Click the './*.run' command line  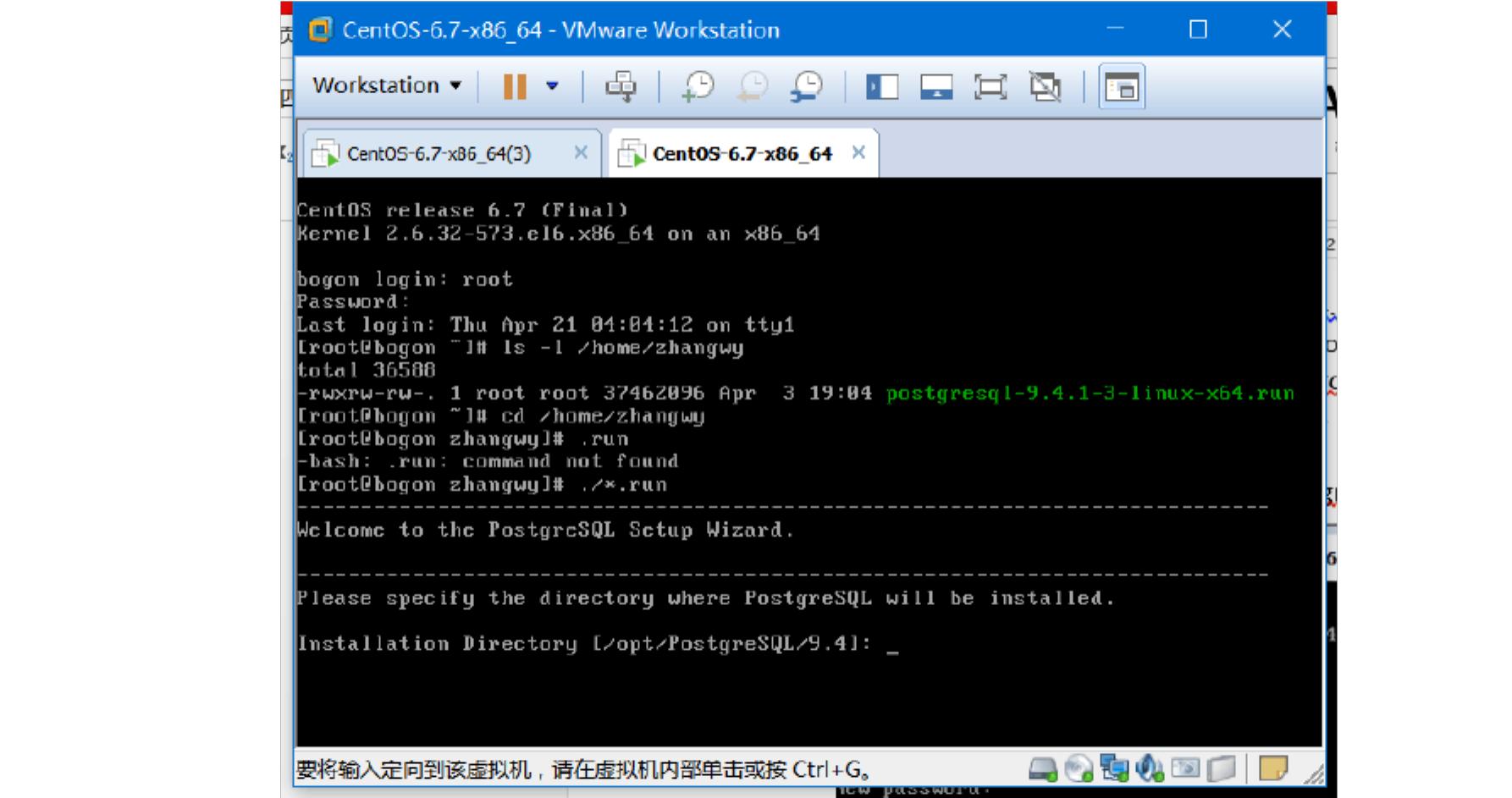coord(482,484)
